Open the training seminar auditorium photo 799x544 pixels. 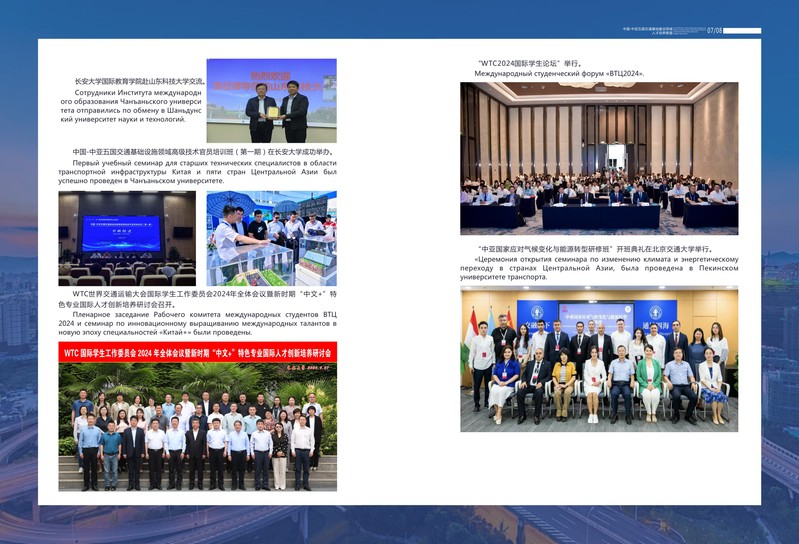pos(127,239)
